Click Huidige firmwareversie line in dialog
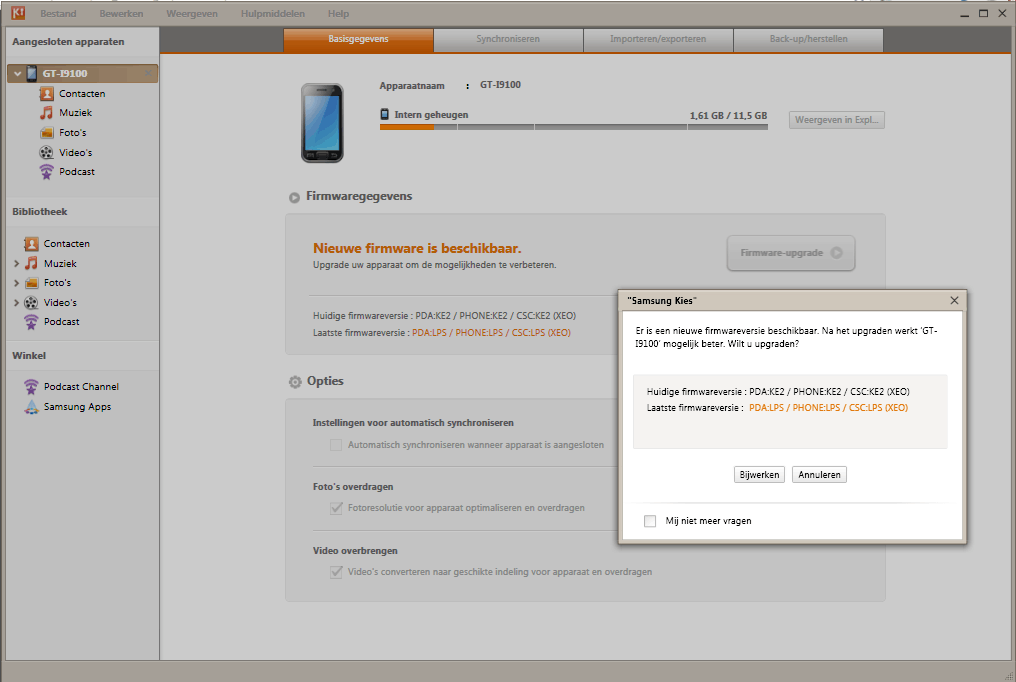 click(x=778, y=392)
